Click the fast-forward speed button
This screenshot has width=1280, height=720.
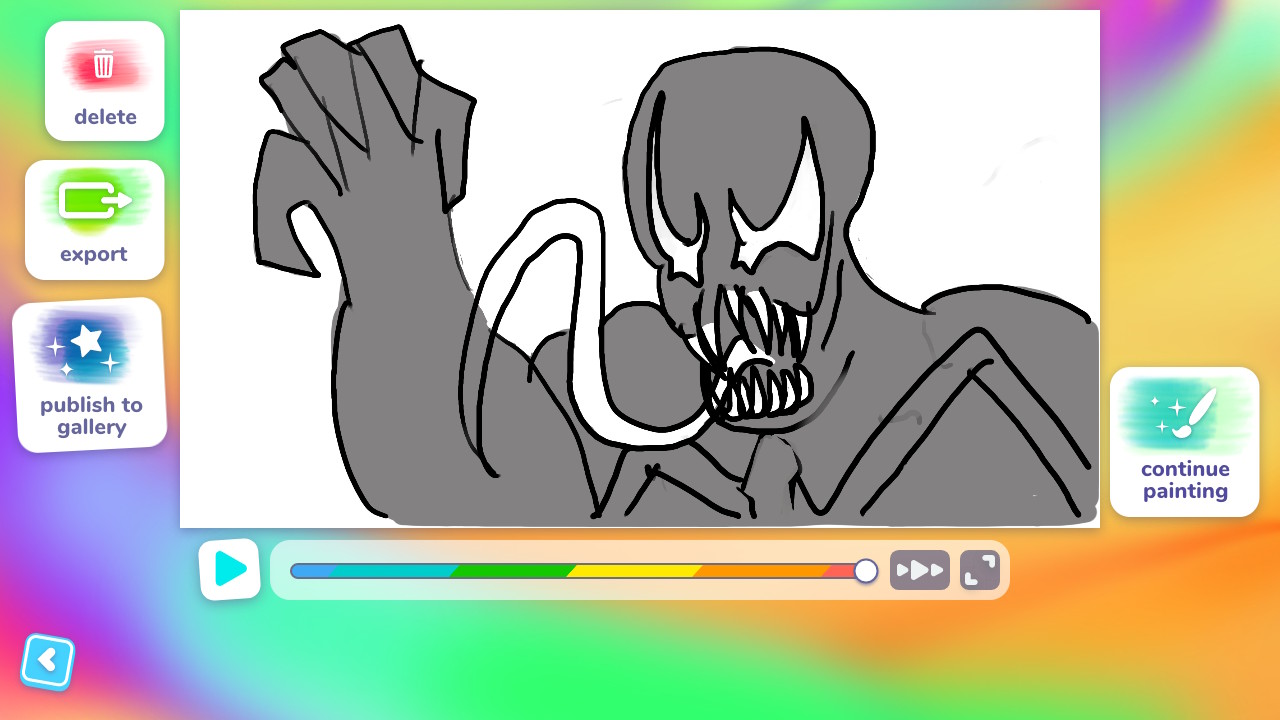point(920,570)
